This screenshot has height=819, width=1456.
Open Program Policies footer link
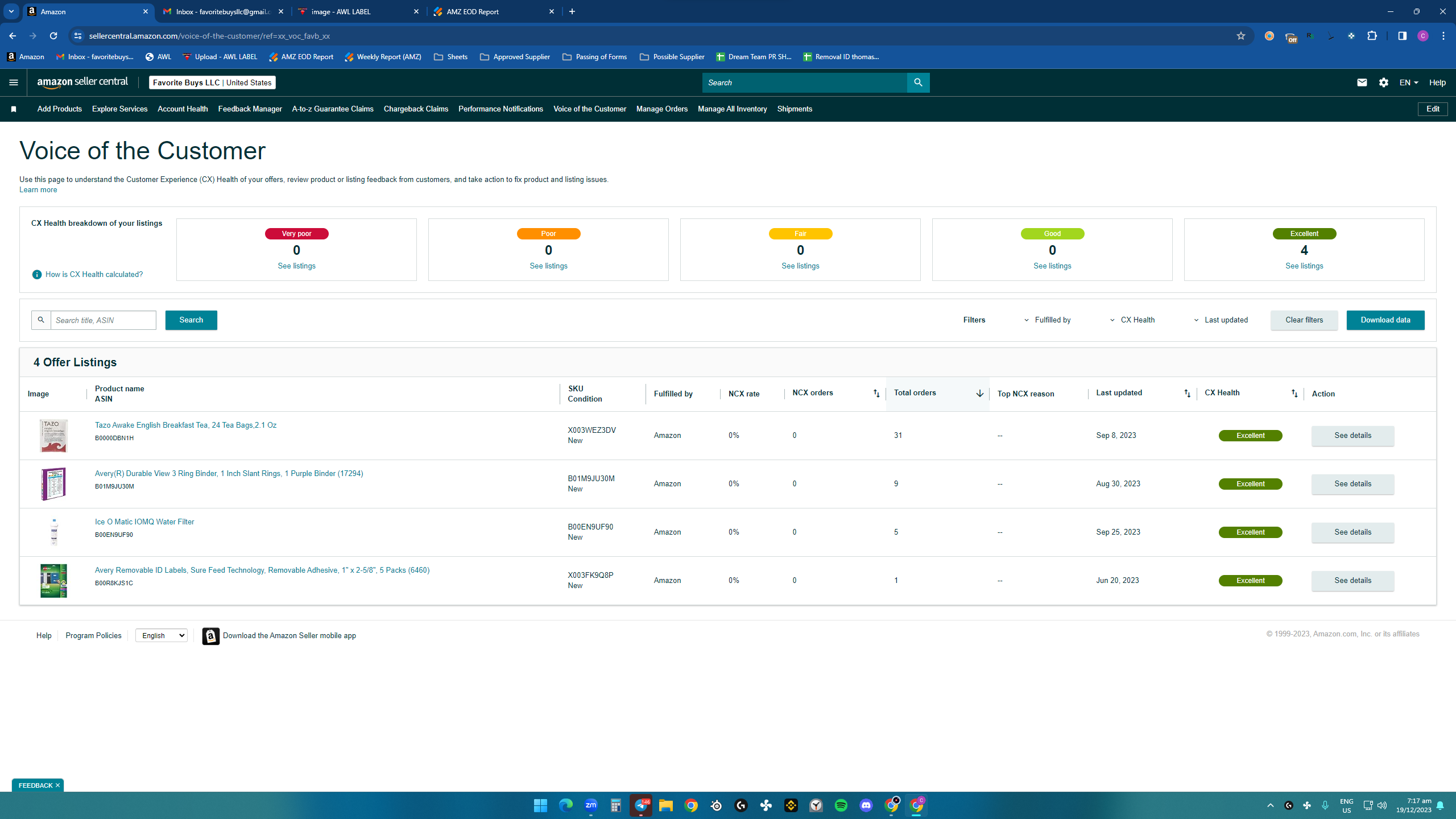pyautogui.click(x=93, y=636)
